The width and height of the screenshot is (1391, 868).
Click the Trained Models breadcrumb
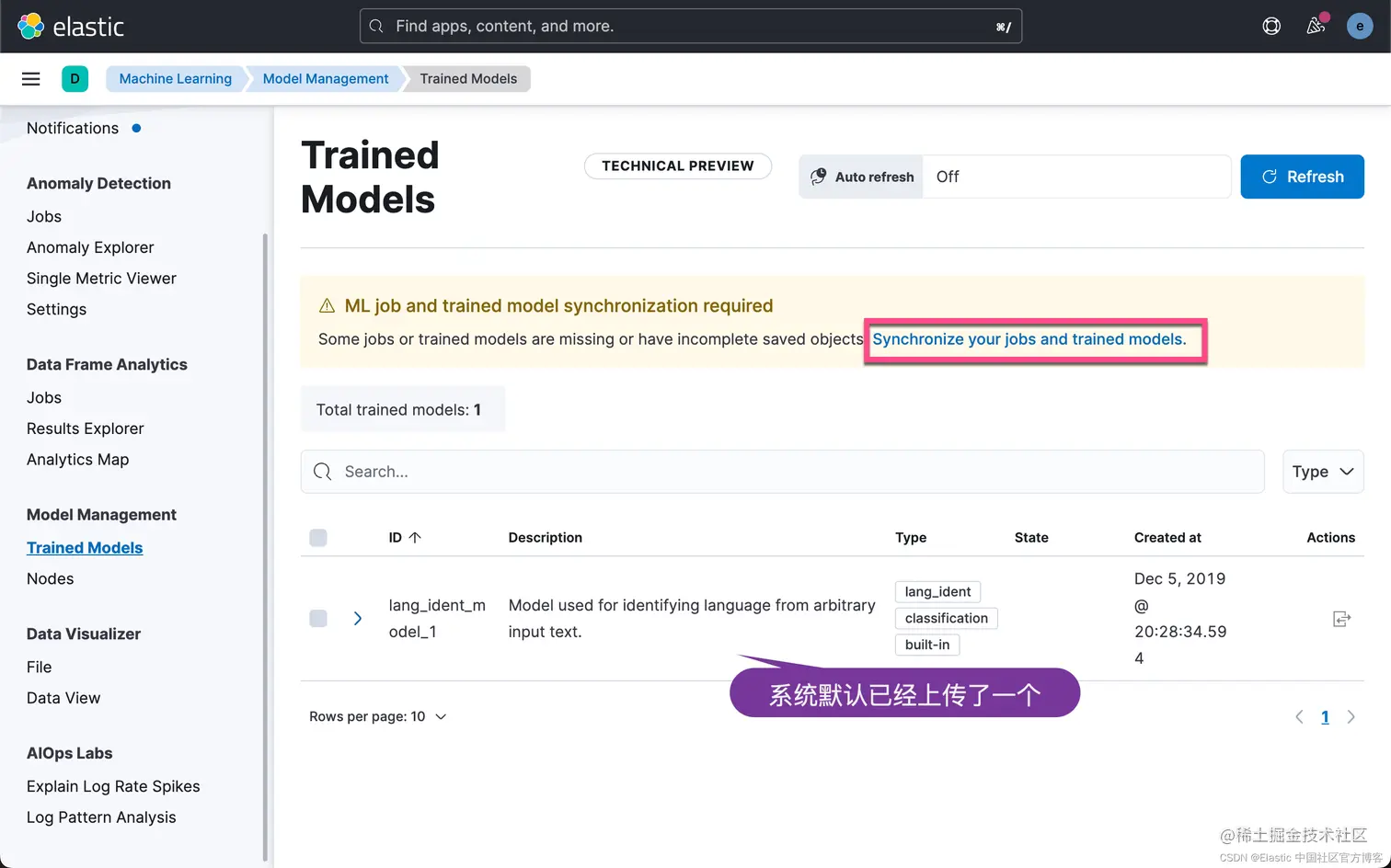tap(468, 79)
